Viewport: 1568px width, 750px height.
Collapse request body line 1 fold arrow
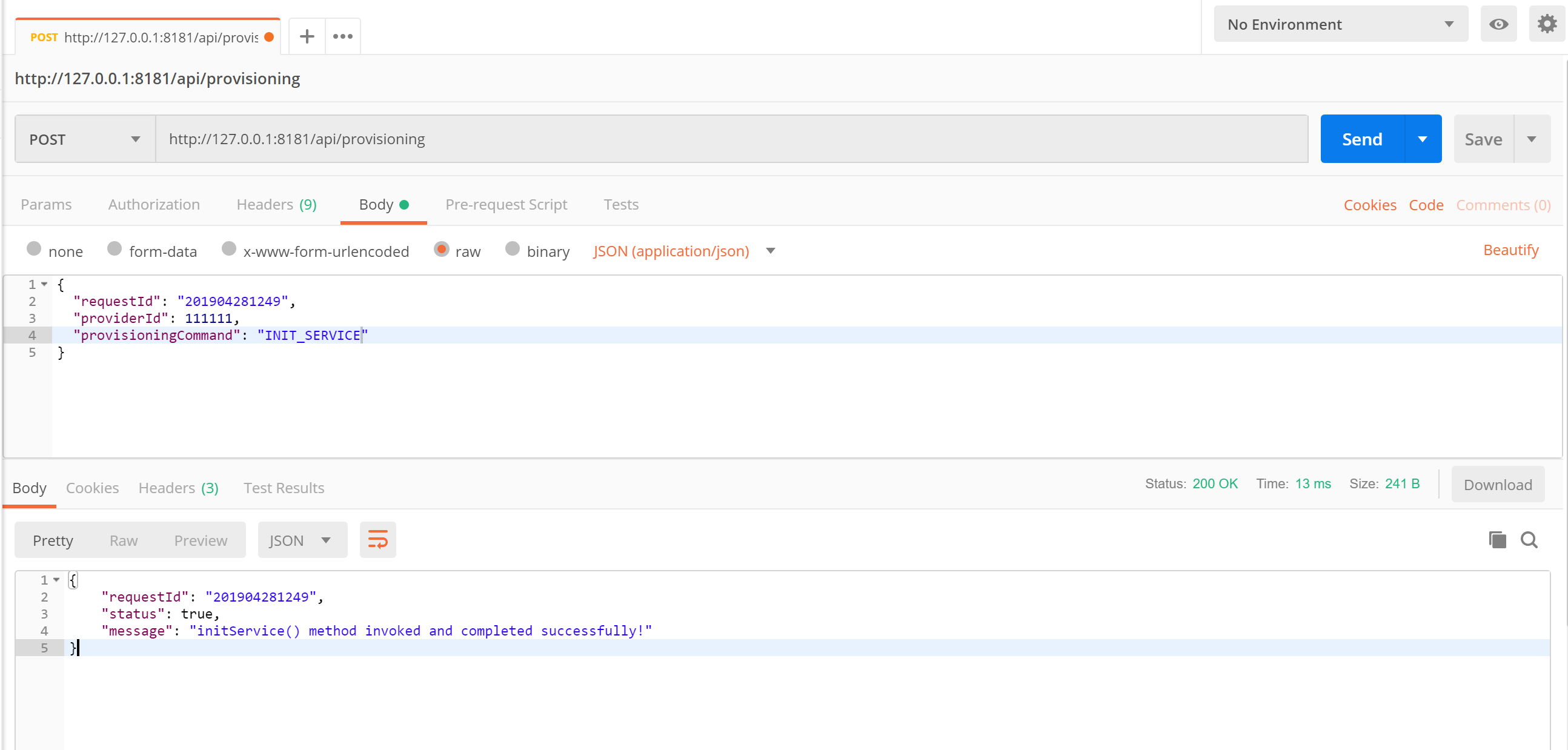44,284
